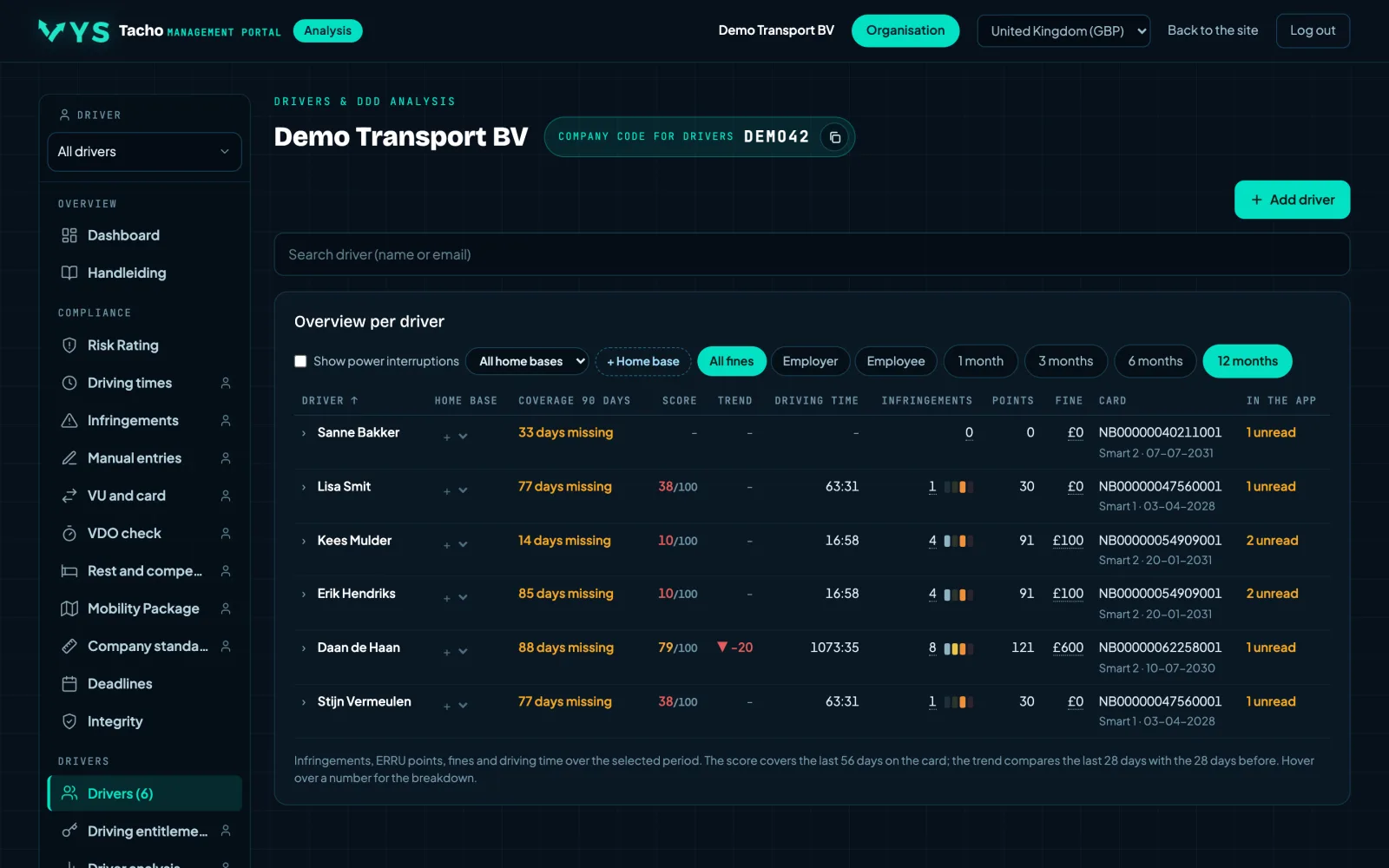Select the 3 months period
This screenshot has width=1389, height=868.
tap(1066, 361)
